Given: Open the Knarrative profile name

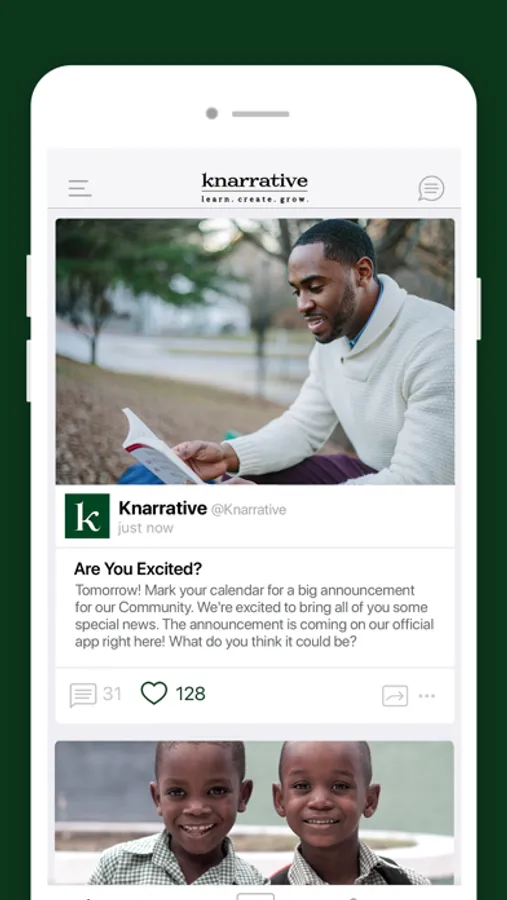Looking at the screenshot, I should coord(162,508).
